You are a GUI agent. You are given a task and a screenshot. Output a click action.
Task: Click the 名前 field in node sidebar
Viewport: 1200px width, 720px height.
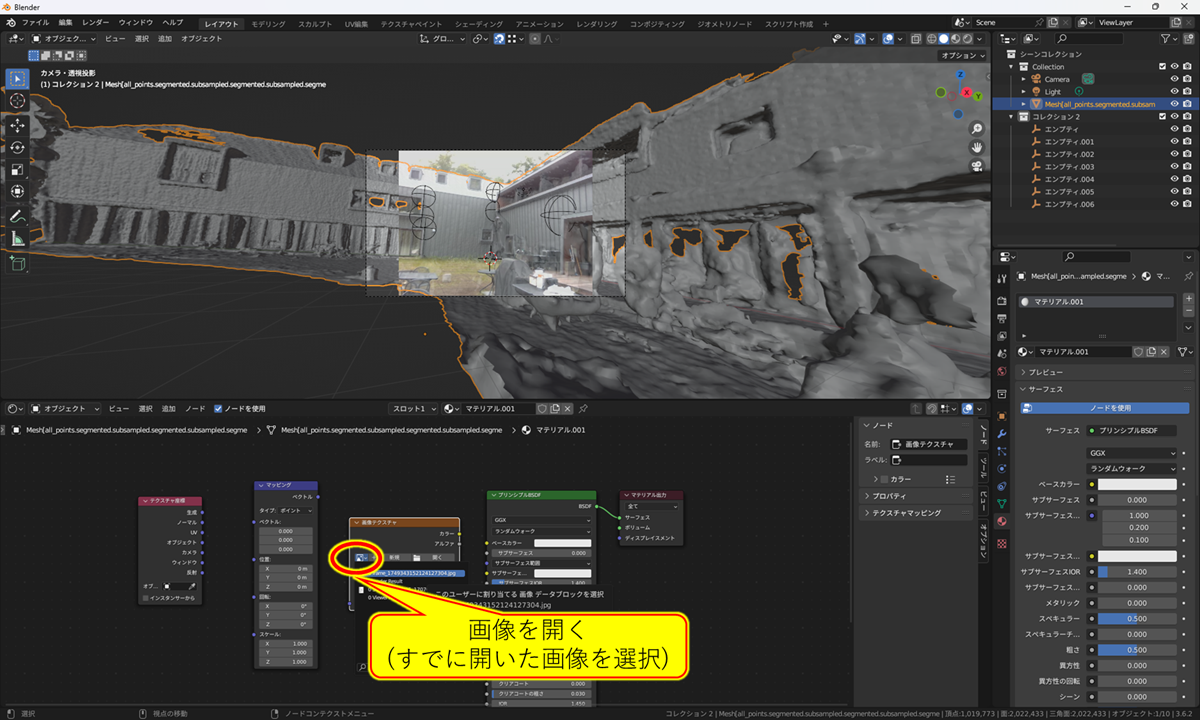pos(928,444)
